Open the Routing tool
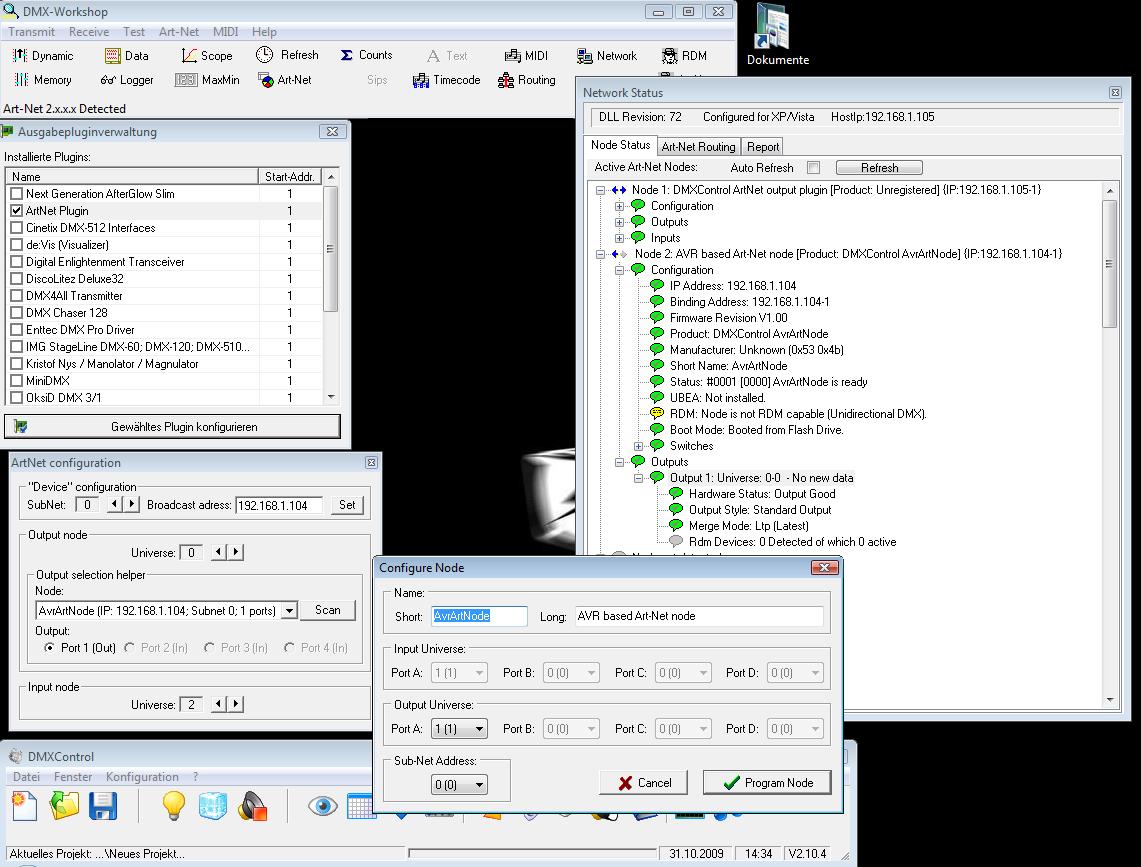The image size is (1141, 867). pyautogui.click(x=526, y=80)
